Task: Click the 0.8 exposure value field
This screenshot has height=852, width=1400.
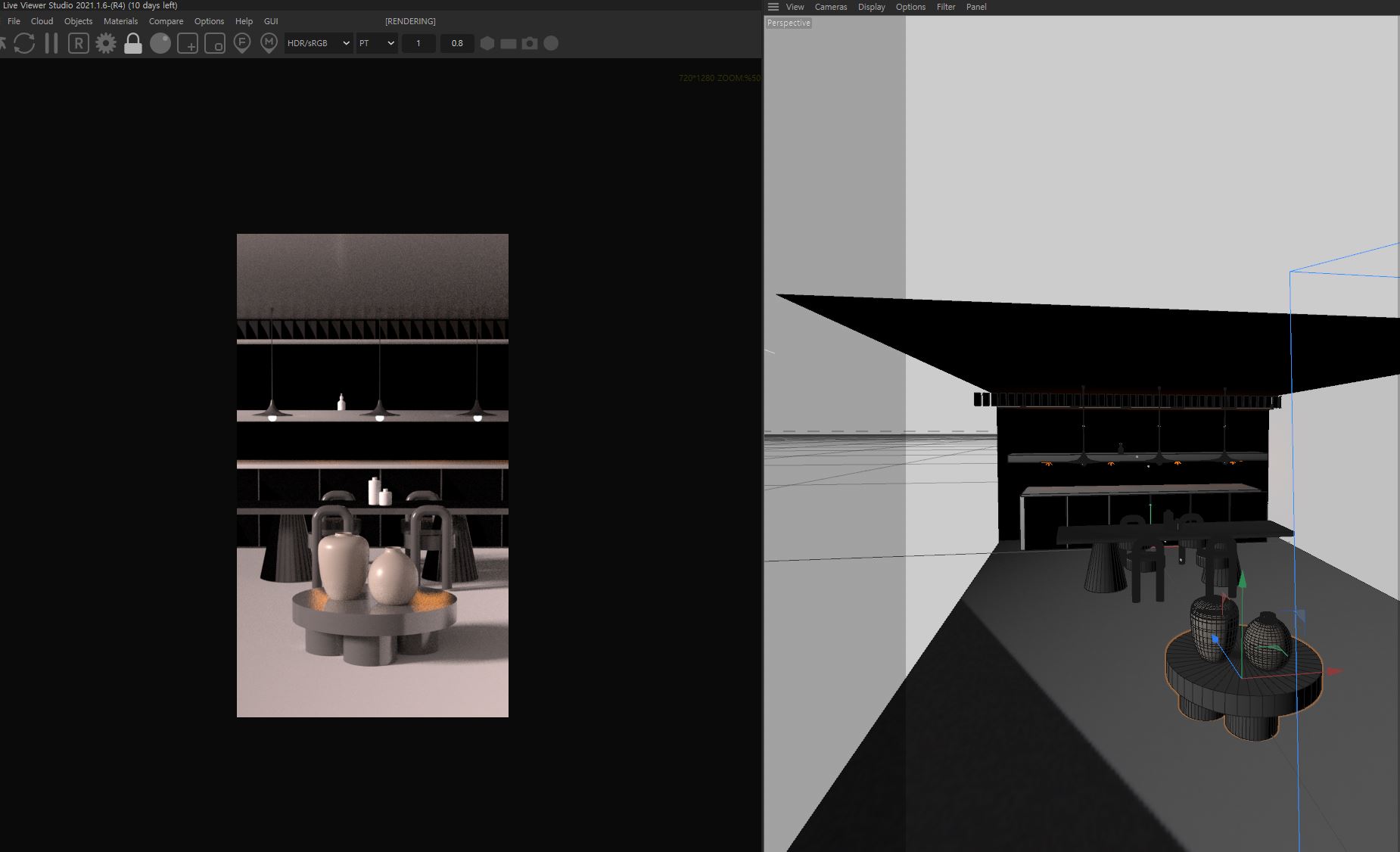Action: [457, 43]
